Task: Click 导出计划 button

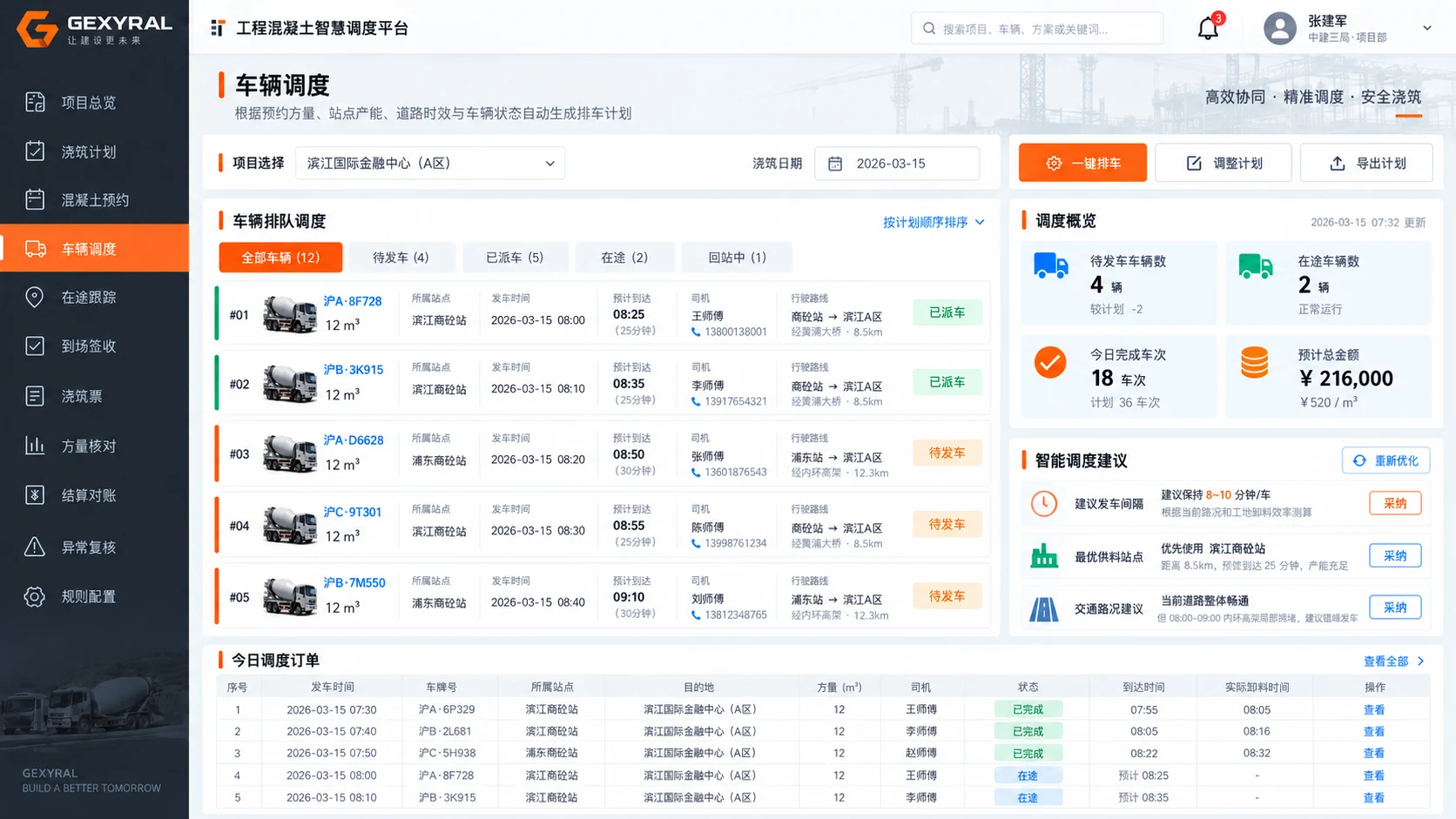Action: point(1366,163)
